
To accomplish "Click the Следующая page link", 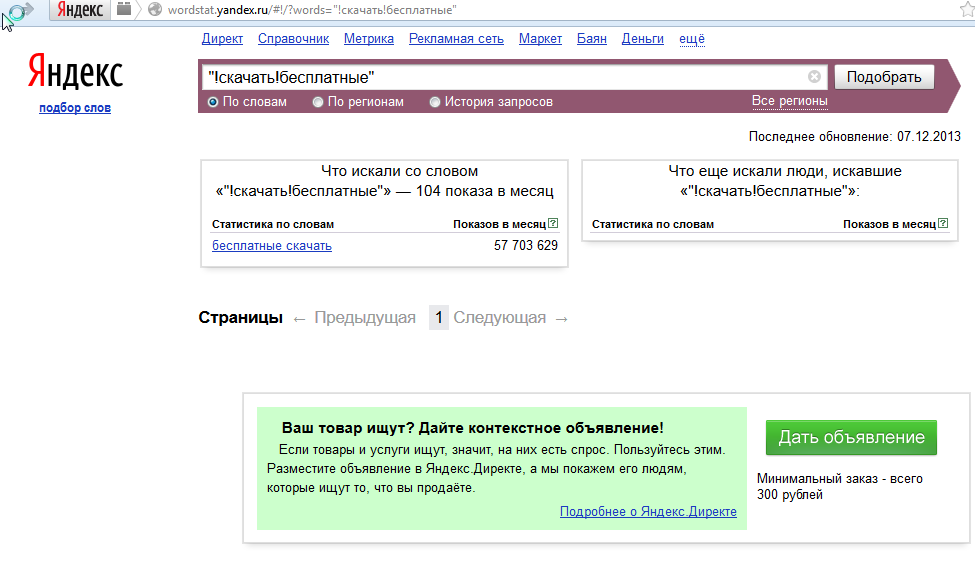I will point(499,318).
